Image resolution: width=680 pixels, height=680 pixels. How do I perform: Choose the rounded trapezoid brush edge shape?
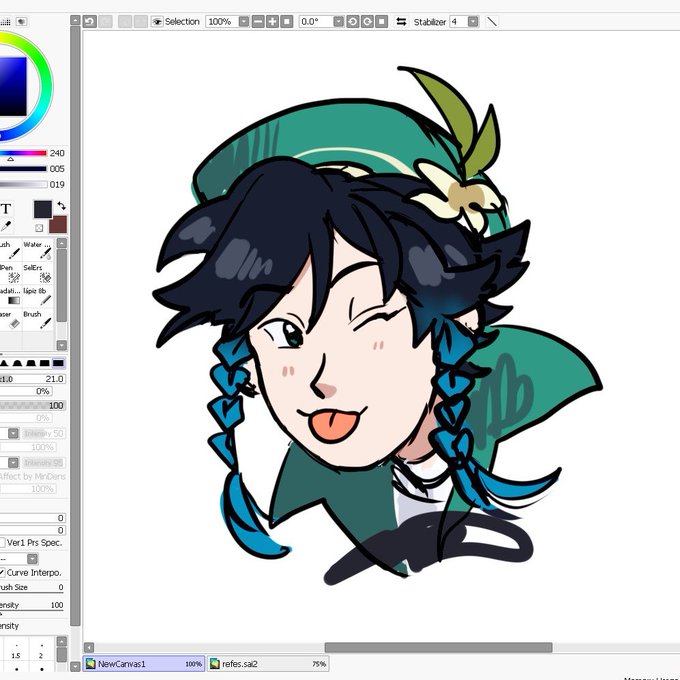[x=31, y=363]
